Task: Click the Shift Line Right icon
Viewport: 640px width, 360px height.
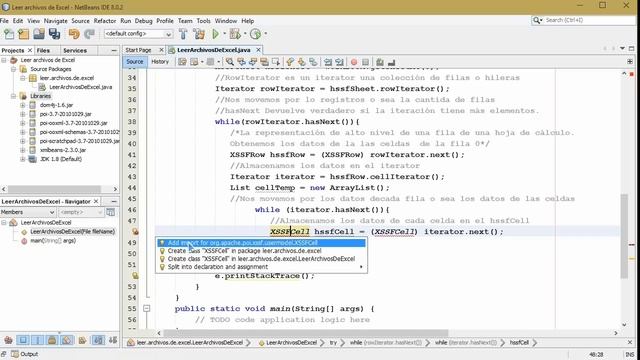Action: [339, 62]
